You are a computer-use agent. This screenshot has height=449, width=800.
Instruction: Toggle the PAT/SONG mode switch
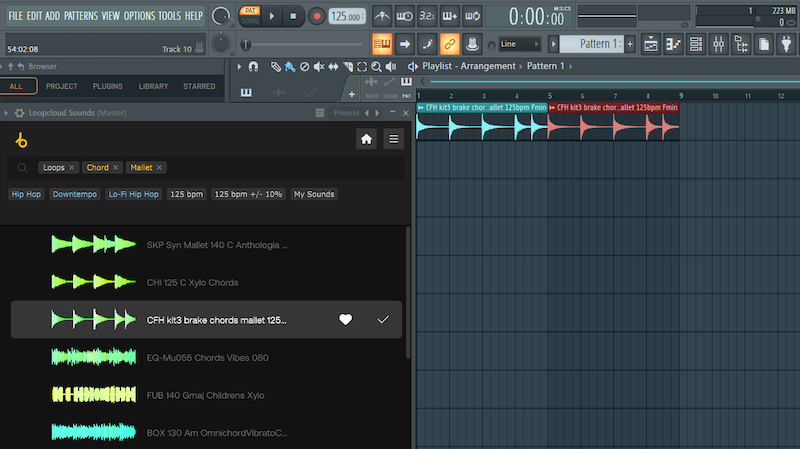tap(249, 15)
